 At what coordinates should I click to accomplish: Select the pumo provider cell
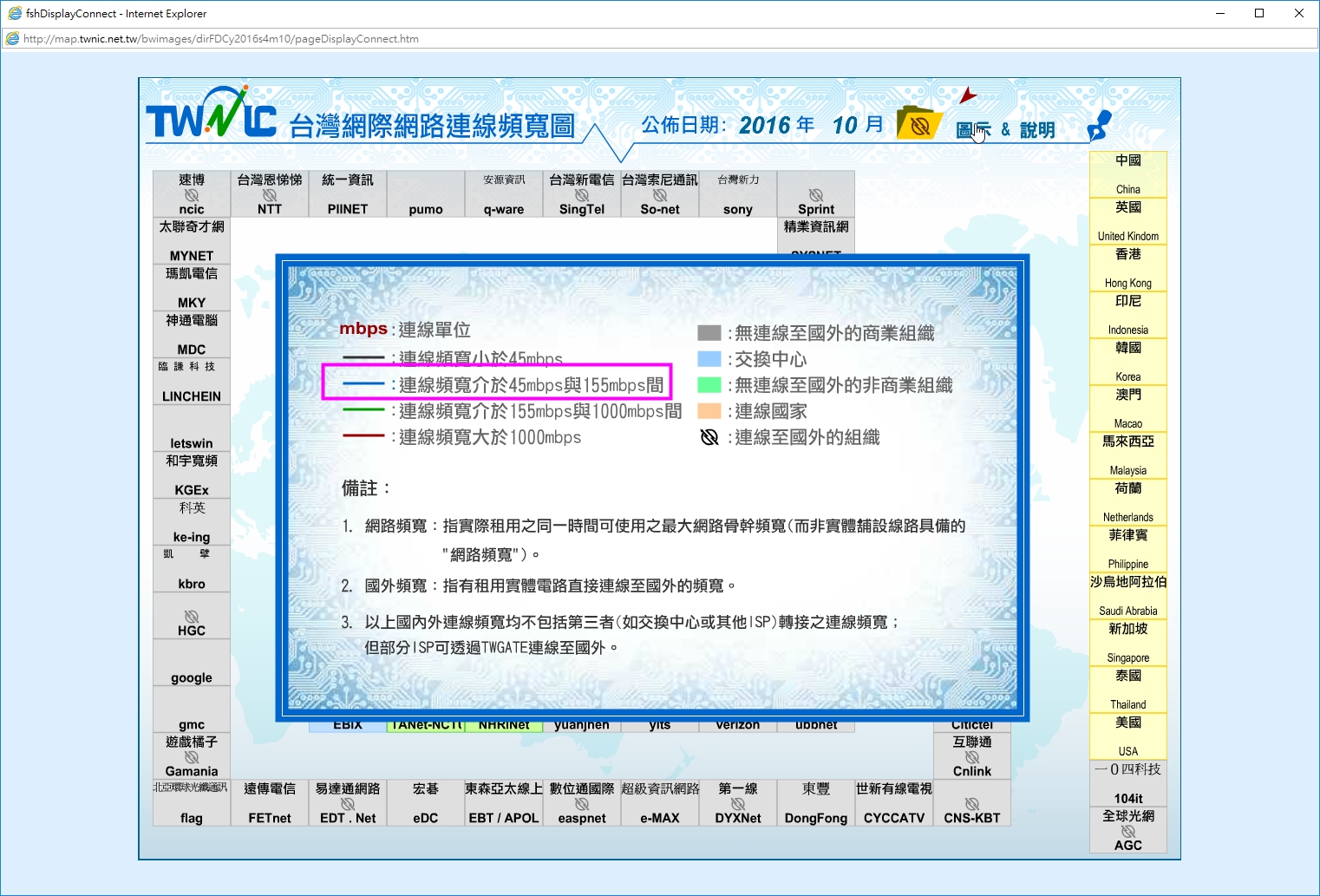pyautogui.click(x=426, y=193)
